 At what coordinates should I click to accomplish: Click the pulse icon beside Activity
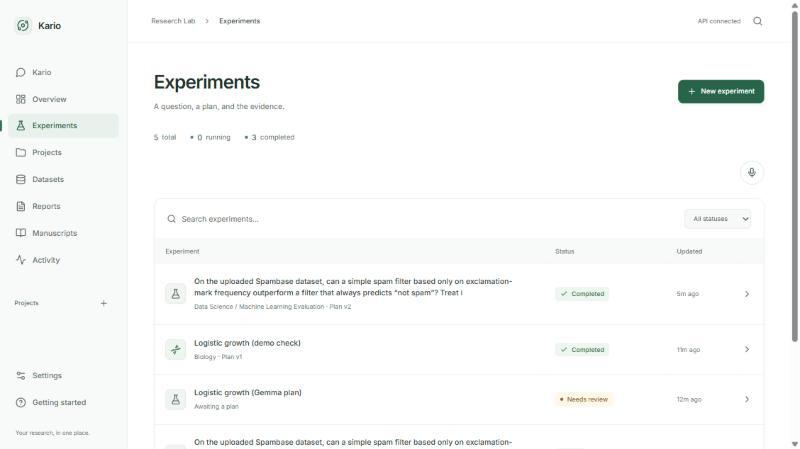[x=20, y=260]
